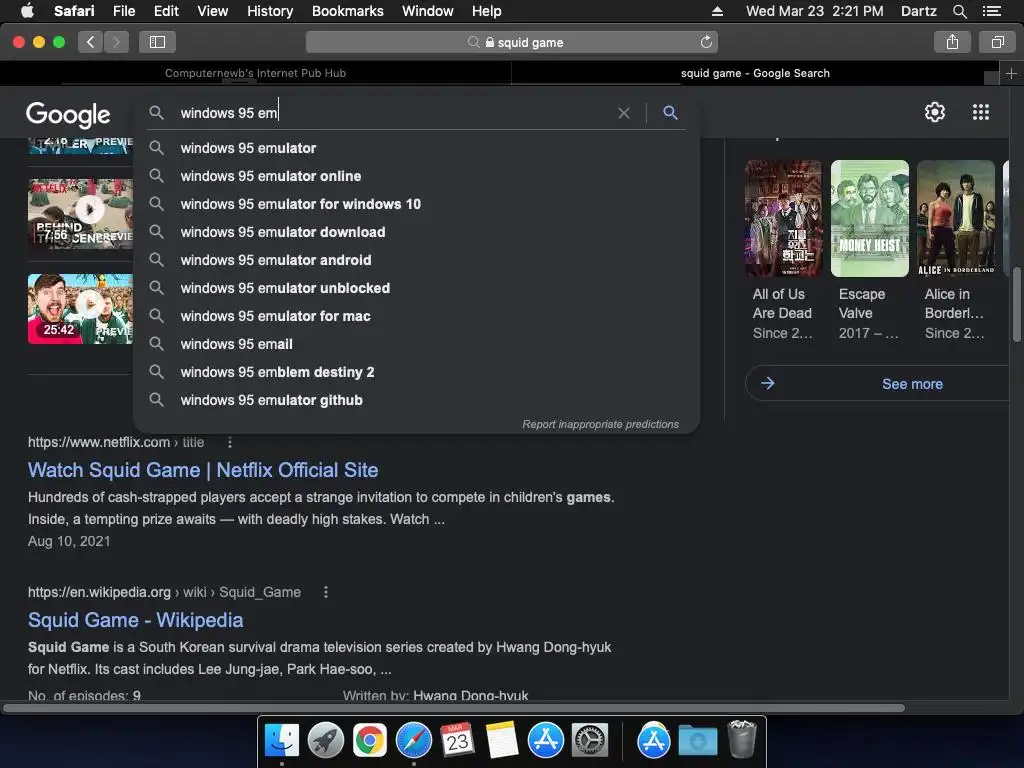Click the vertical page scrollbar thumb
The image size is (1024, 768).
point(1016,304)
